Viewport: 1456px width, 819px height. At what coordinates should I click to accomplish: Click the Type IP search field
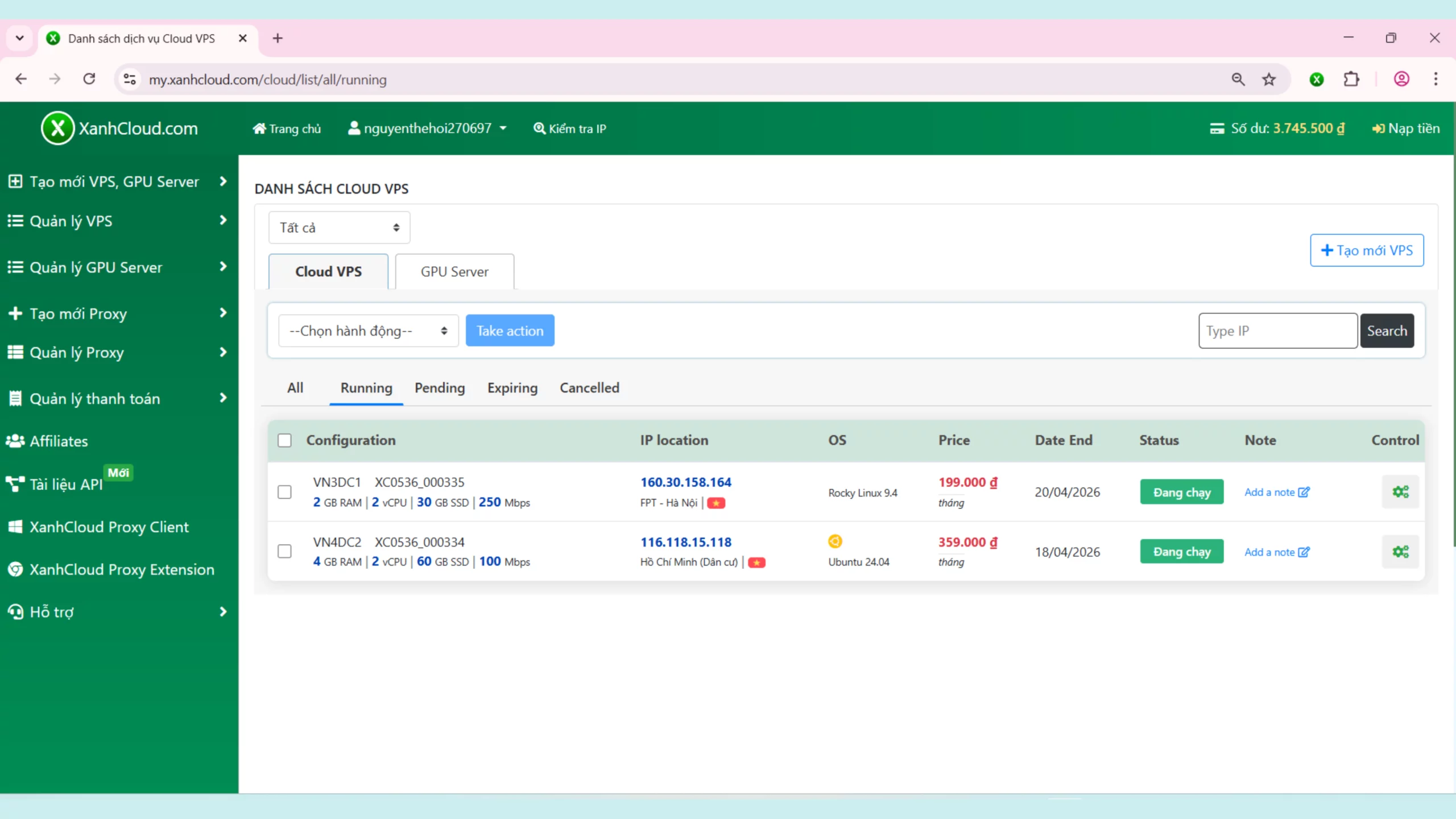click(x=1277, y=330)
